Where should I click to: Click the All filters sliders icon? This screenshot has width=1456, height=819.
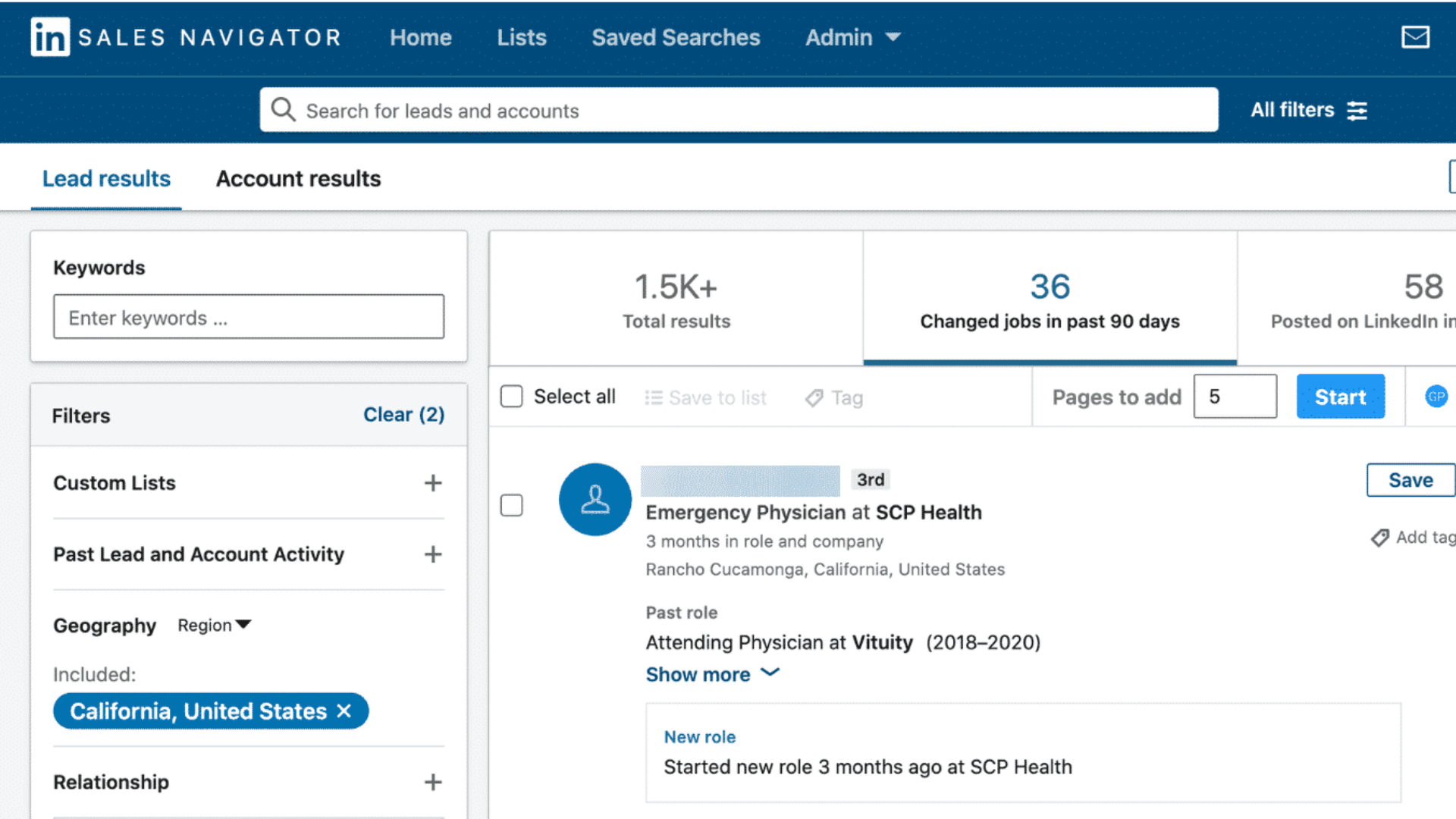point(1357,111)
